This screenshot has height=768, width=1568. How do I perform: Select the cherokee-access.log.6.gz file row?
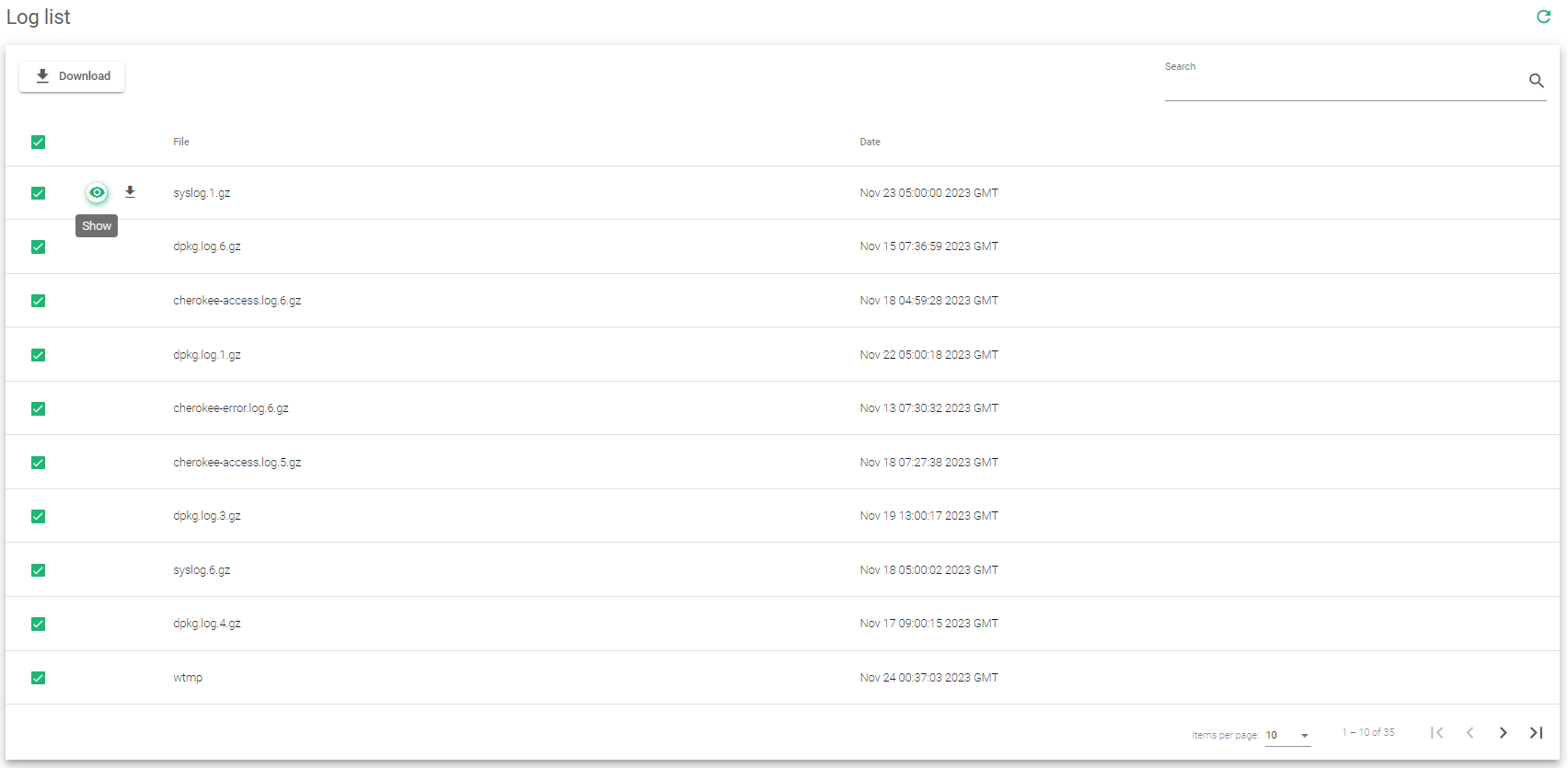(236, 301)
